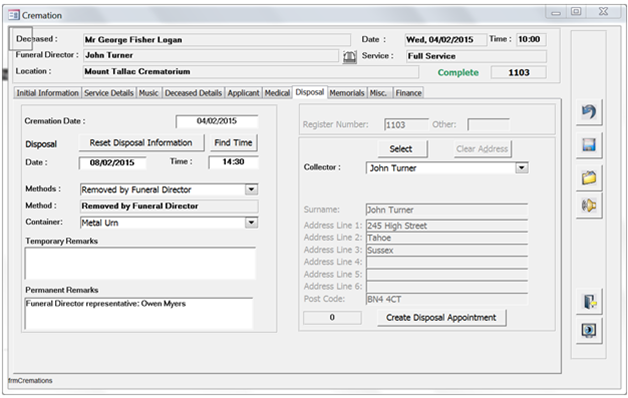The height and width of the screenshot is (398, 628).
Task: Click the Disposal Date field 08/02/2015
Action: pyautogui.click(x=113, y=163)
